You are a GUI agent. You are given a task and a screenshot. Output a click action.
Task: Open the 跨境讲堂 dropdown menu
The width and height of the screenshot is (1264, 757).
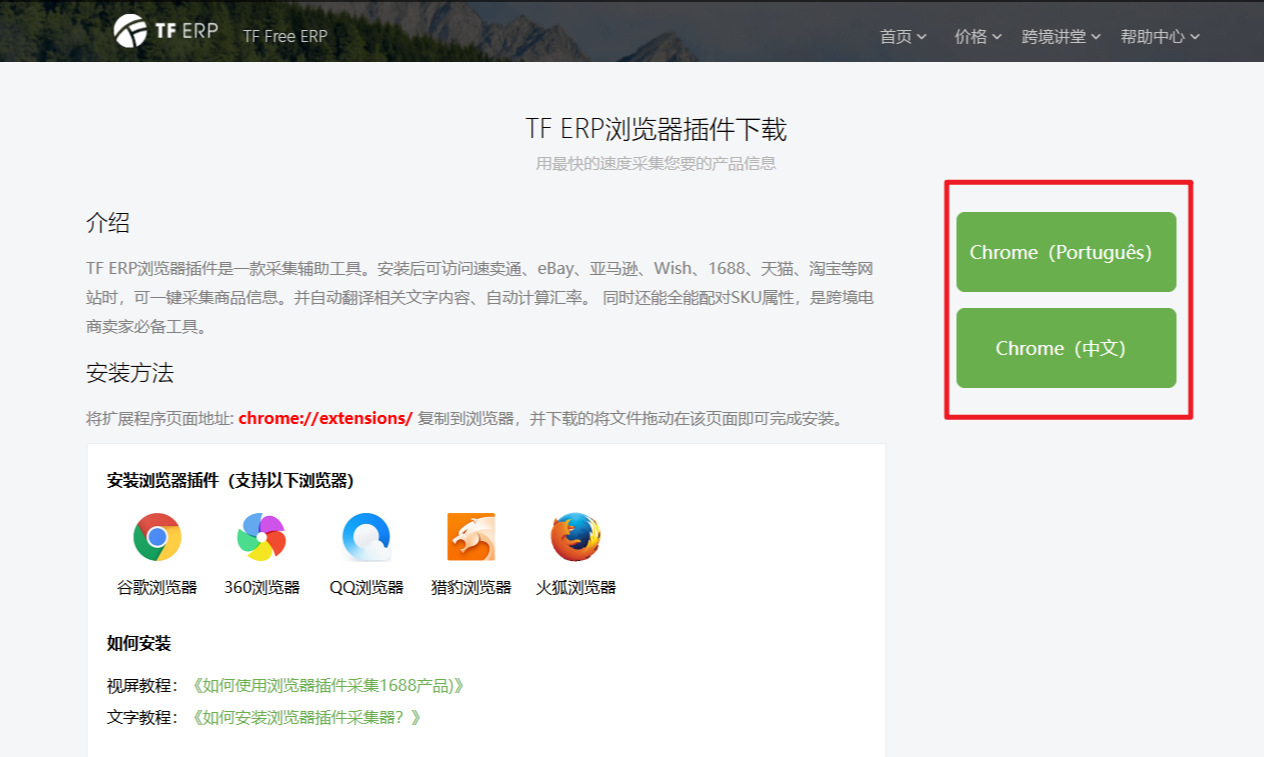pyautogui.click(x=1061, y=37)
